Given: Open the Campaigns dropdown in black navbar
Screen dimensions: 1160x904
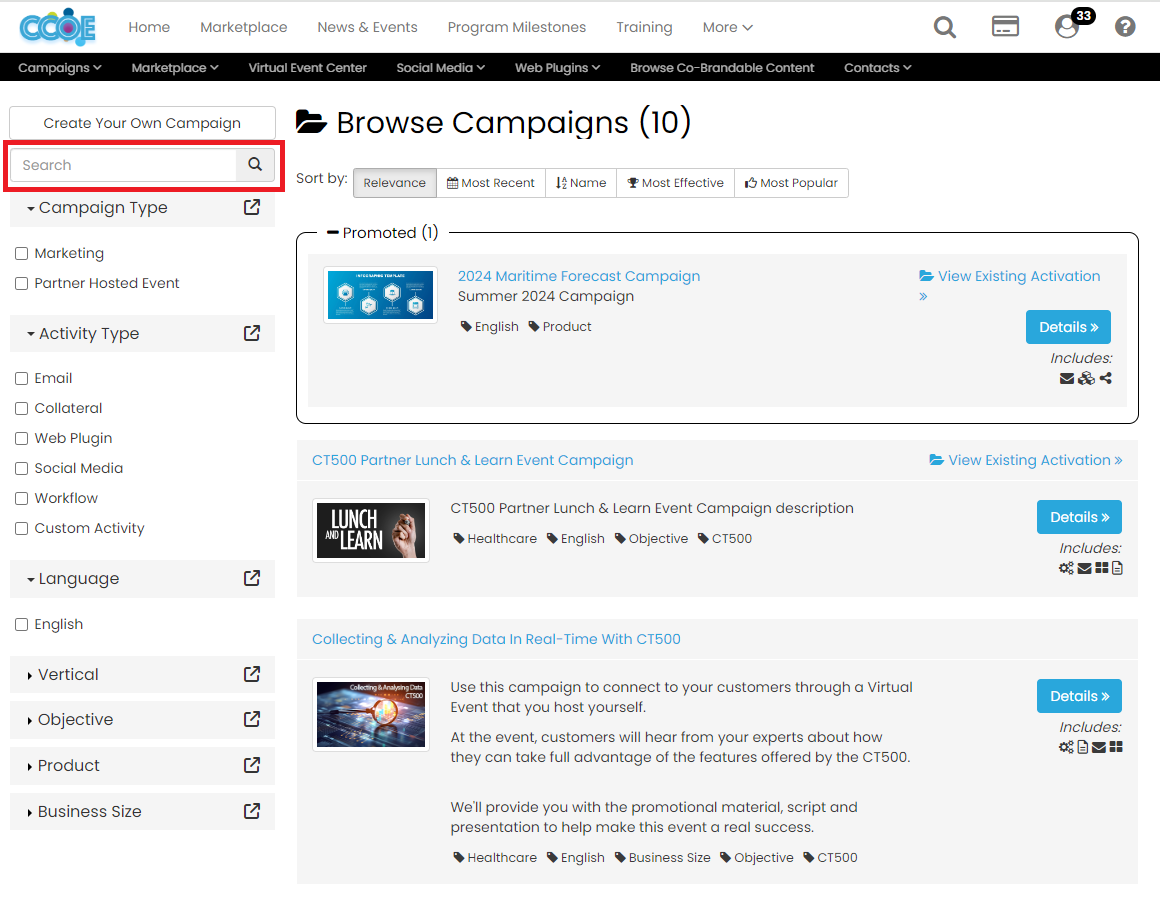Looking at the screenshot, I should (60, 68).
